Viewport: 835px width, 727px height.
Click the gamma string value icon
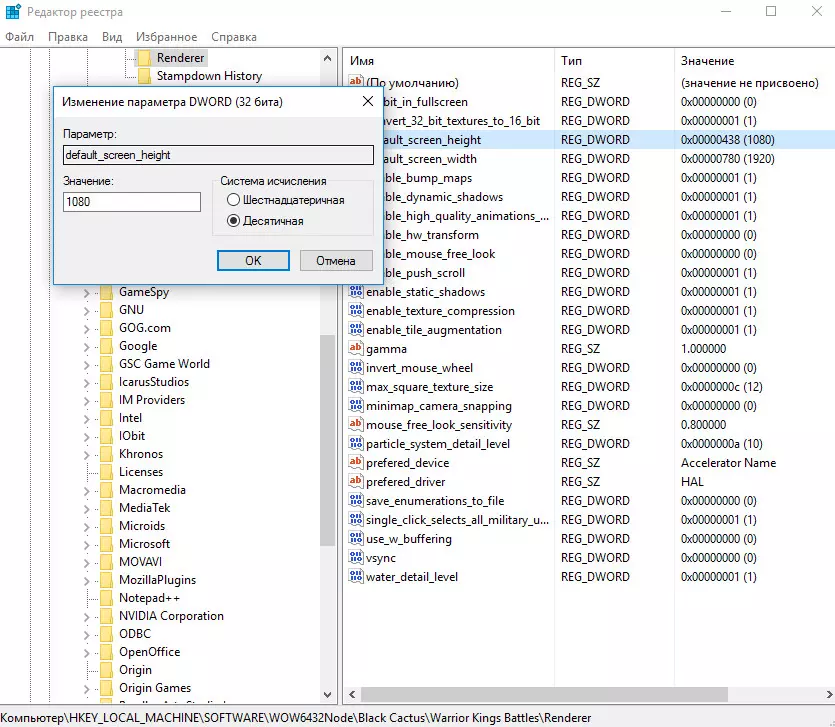[x=356, y=348]
